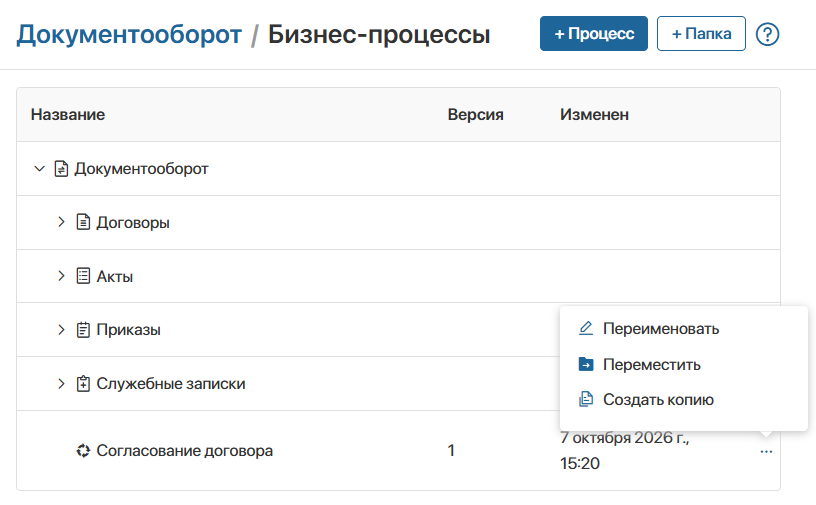816x505 pixels.
Task: Select the Договоры row label
Action: click(133, 223)
